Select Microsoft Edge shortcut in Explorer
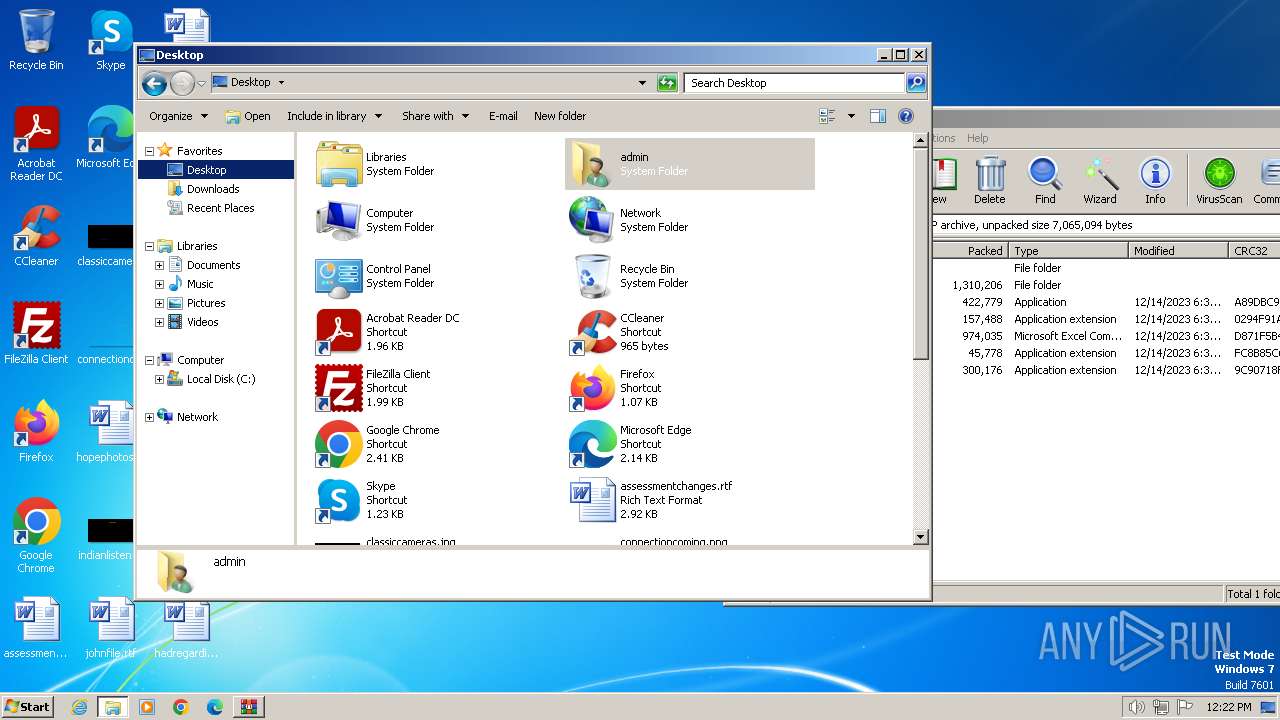This screenshot has height=720, width=1280. pyautogui.click(x=593, y=444)
